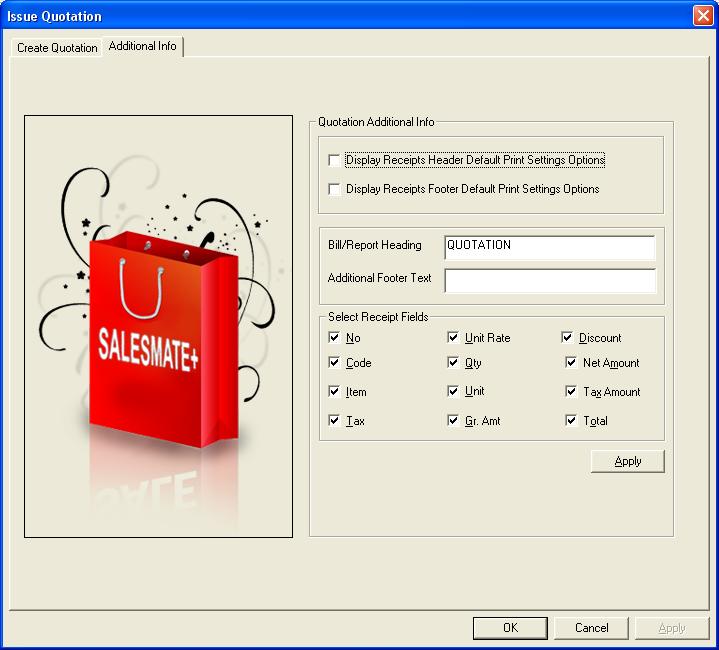Disable the Tax Amount checkbox
Image resolution: width=719 pixels, height=650 pixels.
[571, 391]
